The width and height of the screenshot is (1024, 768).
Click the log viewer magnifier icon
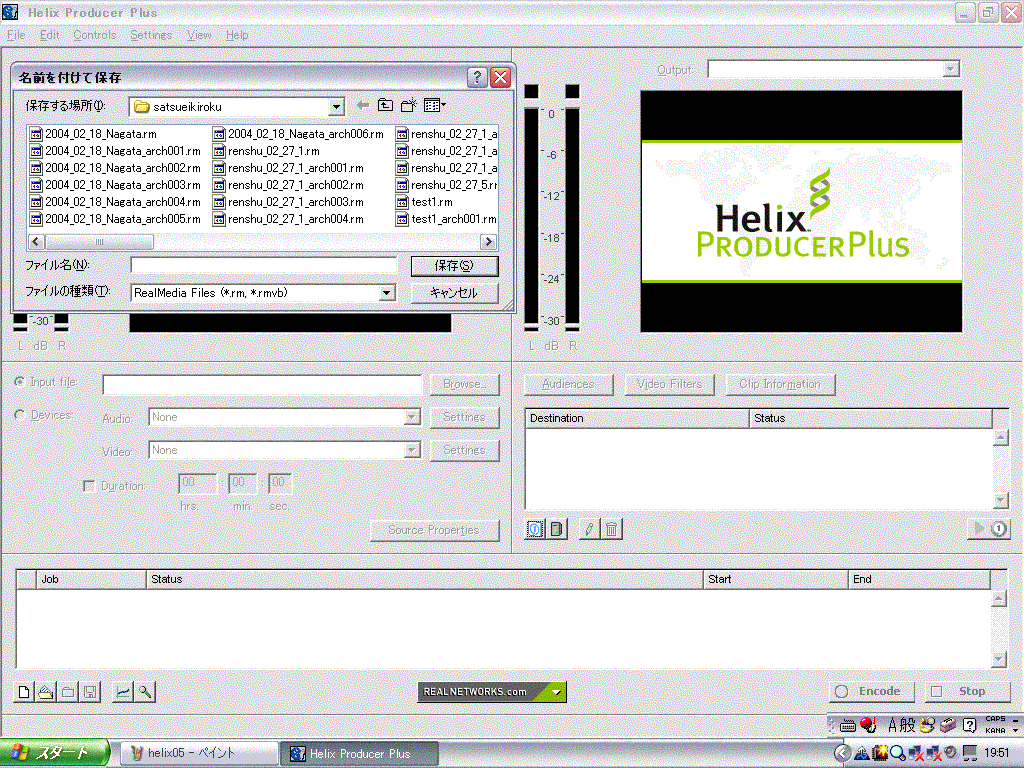(145, 692)
